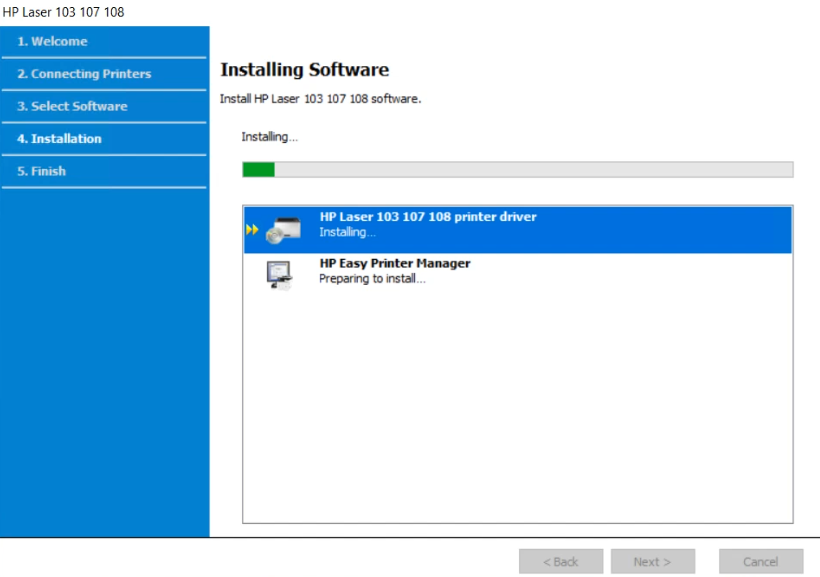Image resolution: width=820 pixels, height=577 pixels.
Task: Select the HP Easy Printer Manager title
Action: pos(394,264)
